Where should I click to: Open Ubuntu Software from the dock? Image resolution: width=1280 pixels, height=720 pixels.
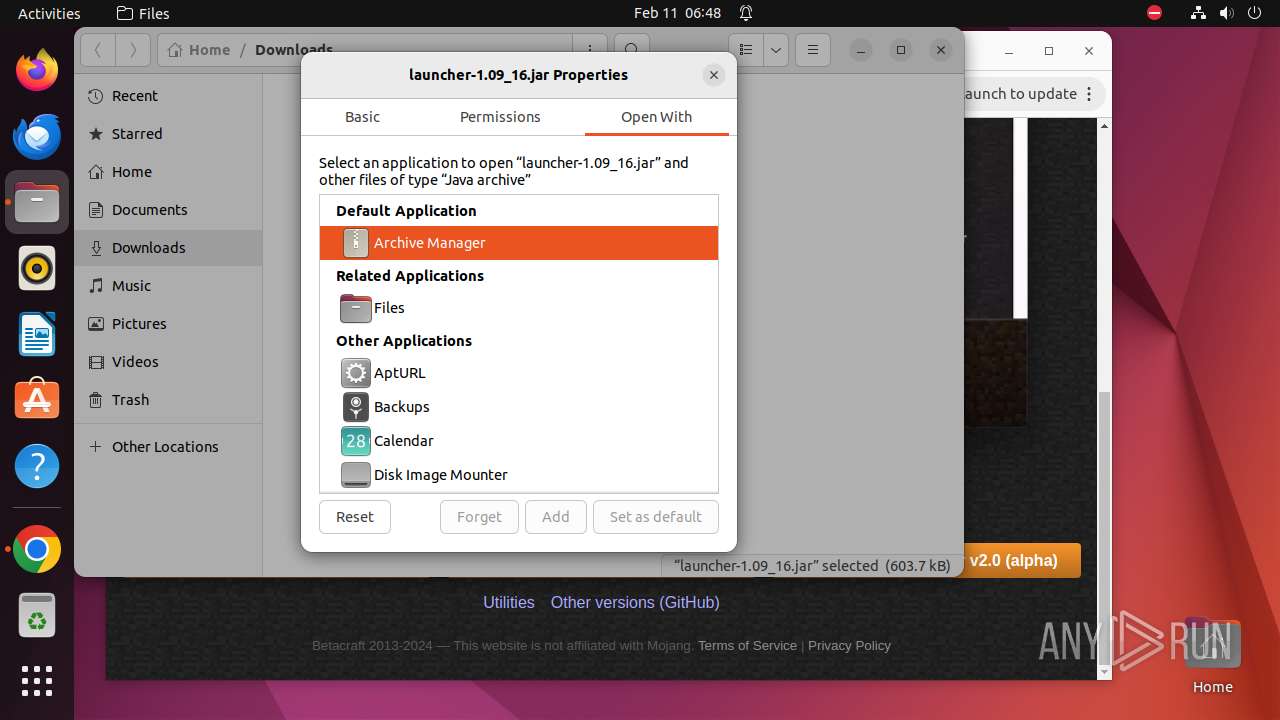coord(37,400)
